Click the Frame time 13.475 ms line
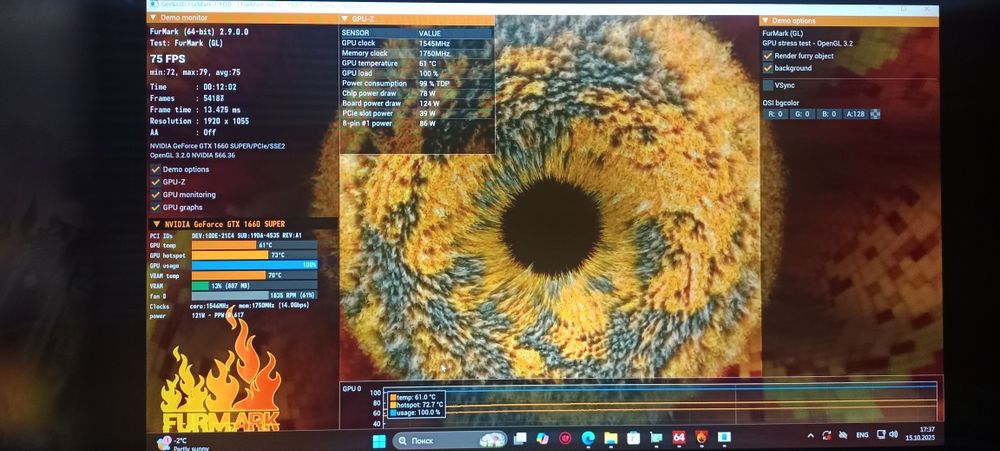The image size is (1000, 451). (x=195, y=110)
